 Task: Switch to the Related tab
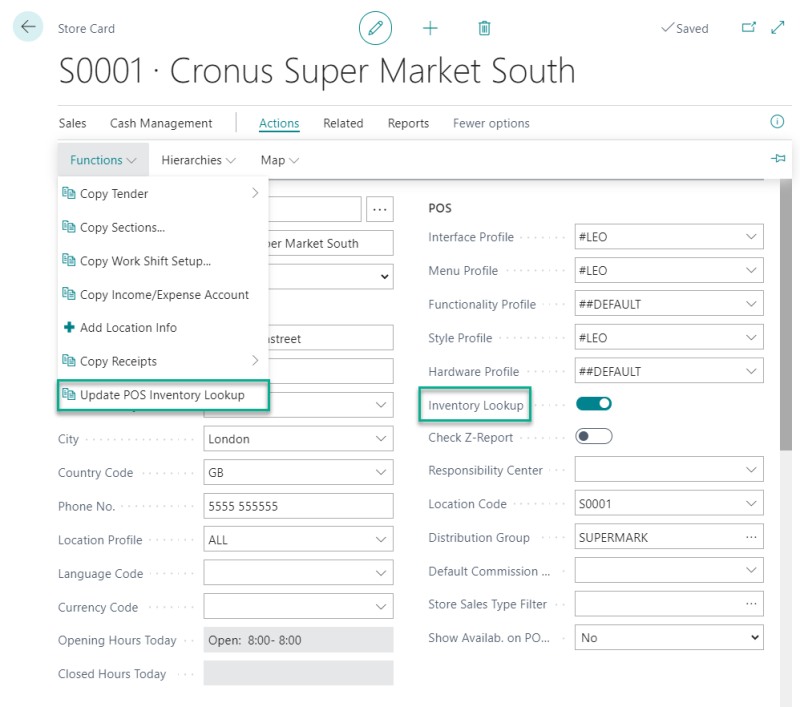(x=343, y=122)
